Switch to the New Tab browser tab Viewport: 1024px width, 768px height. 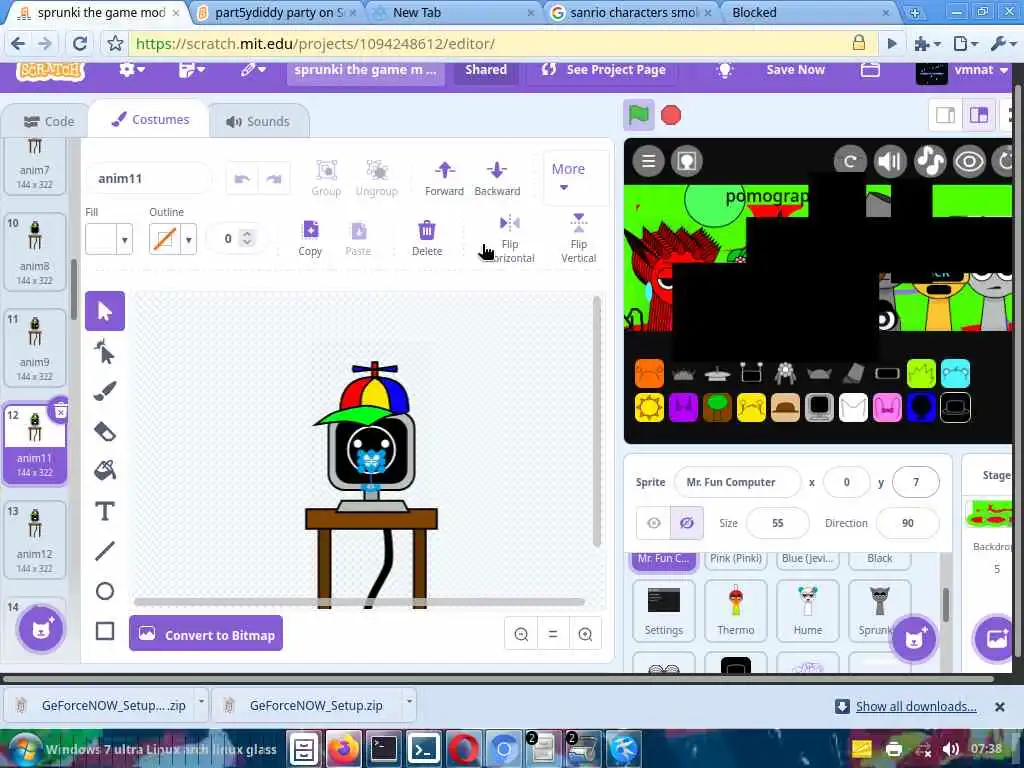pyautogui.click(x=453, y=12)
